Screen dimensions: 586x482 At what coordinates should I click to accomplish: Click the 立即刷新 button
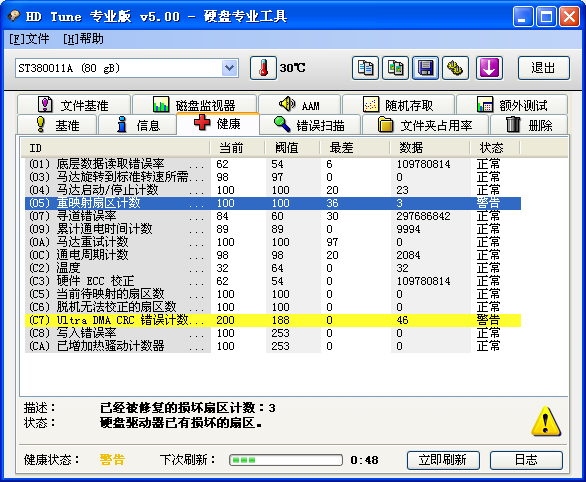click(443, 460)
